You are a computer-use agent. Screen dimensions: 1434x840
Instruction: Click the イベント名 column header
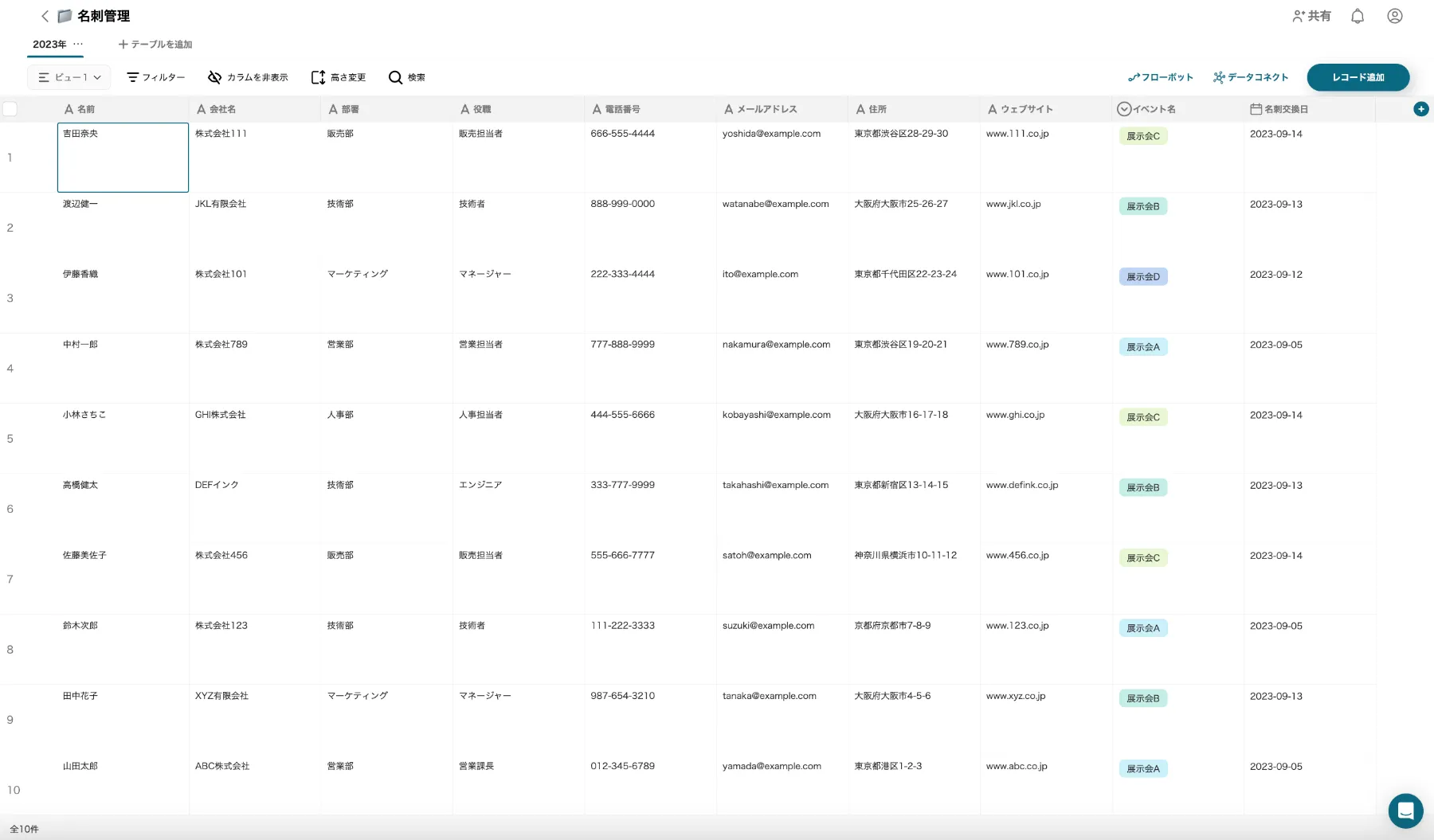coord(1178,109)
